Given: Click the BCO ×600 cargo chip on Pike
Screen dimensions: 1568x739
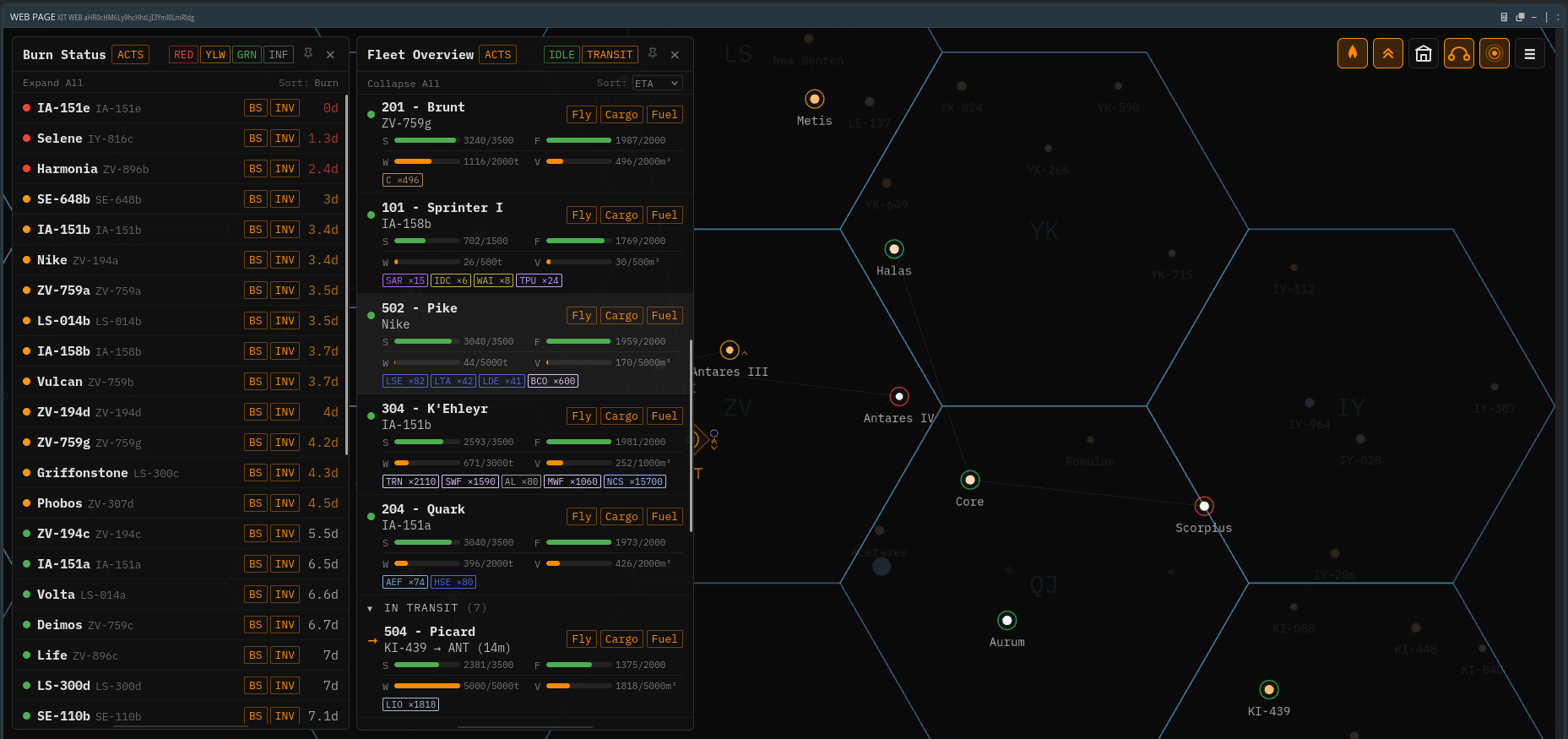Looking at the screenshot, I should pos(553,381).
